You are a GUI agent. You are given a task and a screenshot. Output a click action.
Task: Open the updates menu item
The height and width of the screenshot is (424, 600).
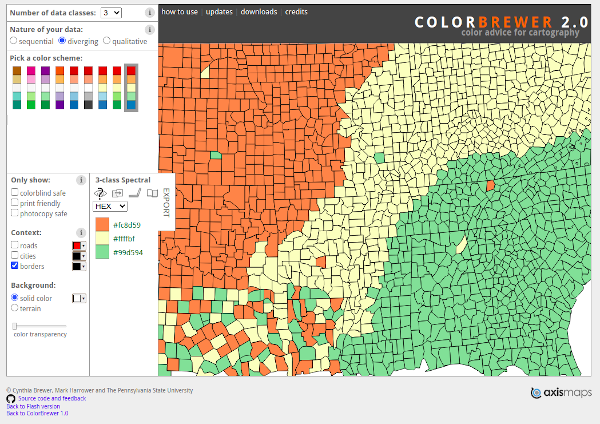coord(219,12)
